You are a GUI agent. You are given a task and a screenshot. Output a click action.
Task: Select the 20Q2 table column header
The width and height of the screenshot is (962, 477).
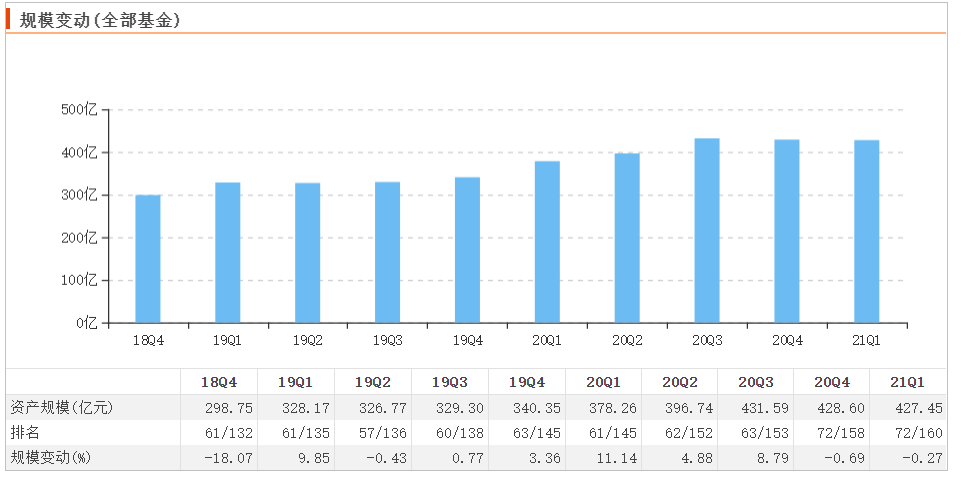(x=680, y=382)
